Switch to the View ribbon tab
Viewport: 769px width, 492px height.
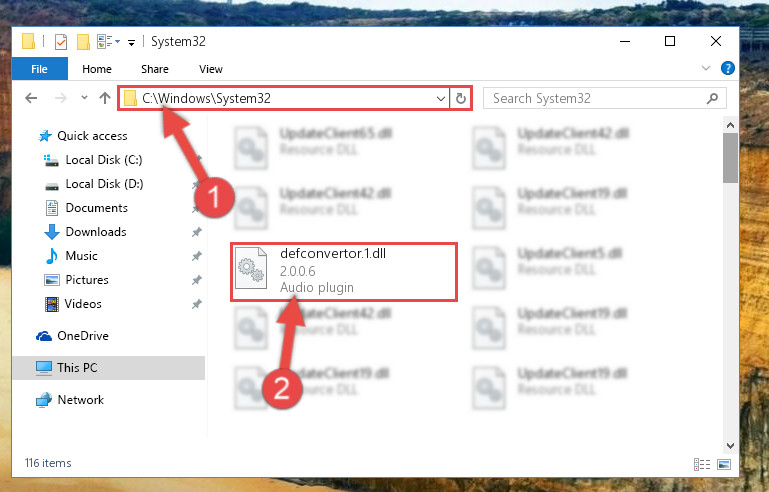pos(210,69)
